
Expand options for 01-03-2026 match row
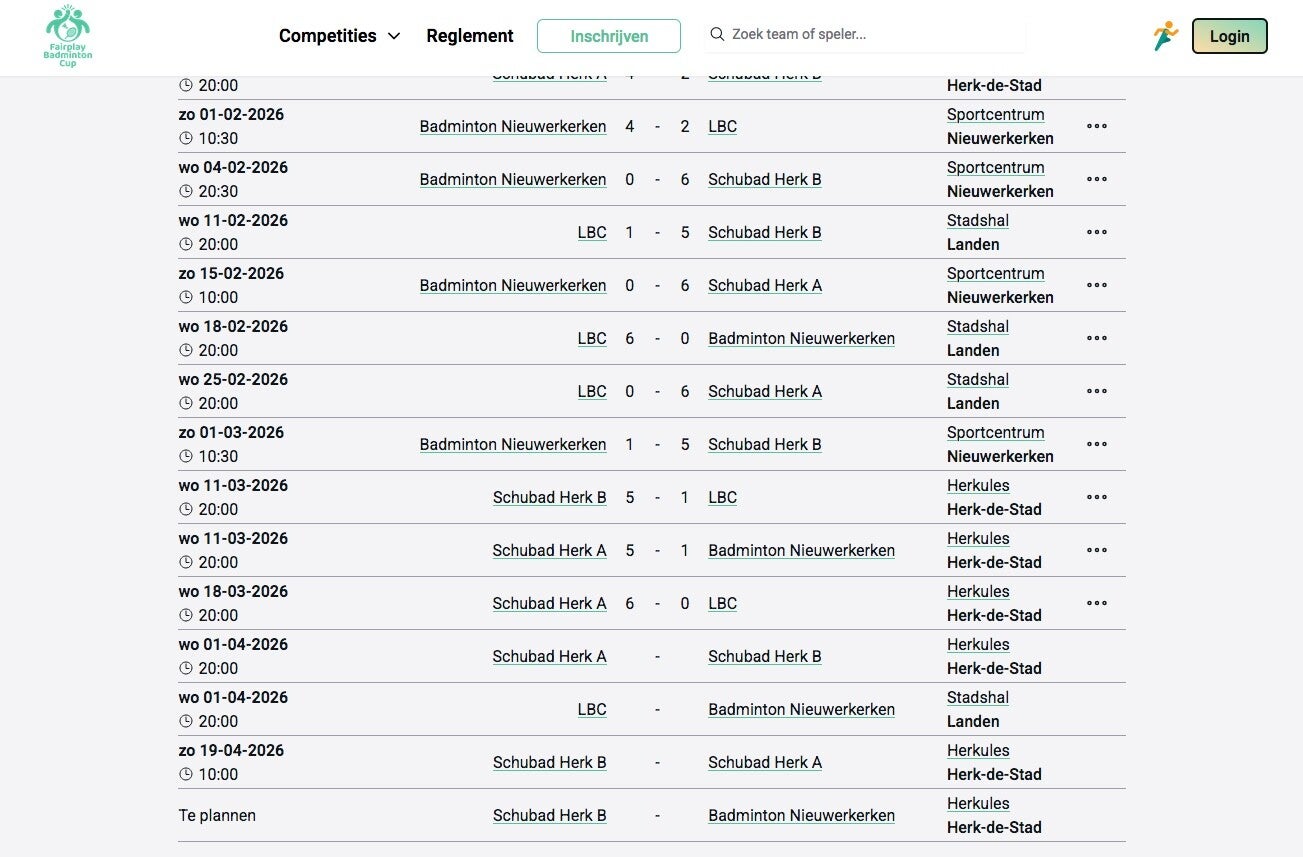(x=1097, y=444)
